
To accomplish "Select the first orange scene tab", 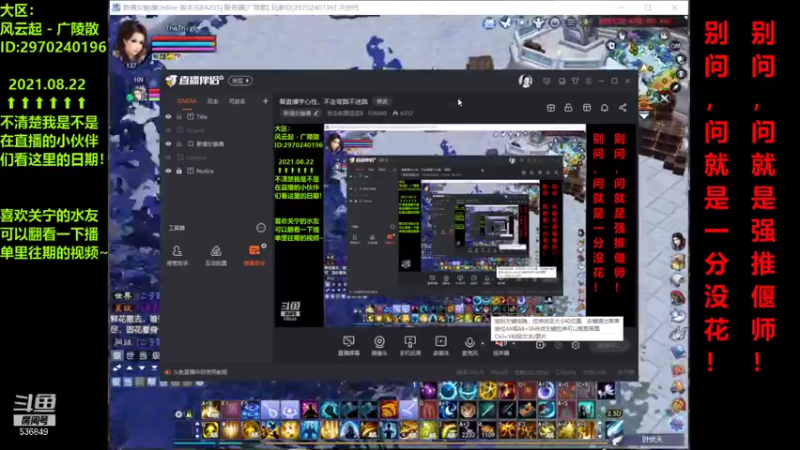I will point(187,101).
